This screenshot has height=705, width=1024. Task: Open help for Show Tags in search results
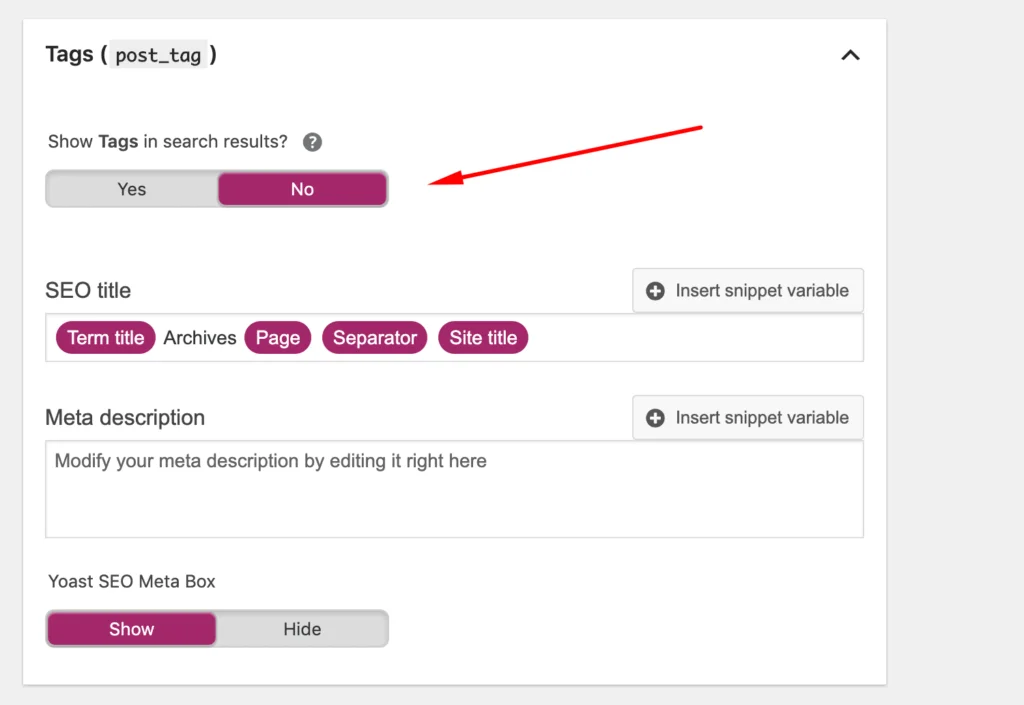pos(312,142)
